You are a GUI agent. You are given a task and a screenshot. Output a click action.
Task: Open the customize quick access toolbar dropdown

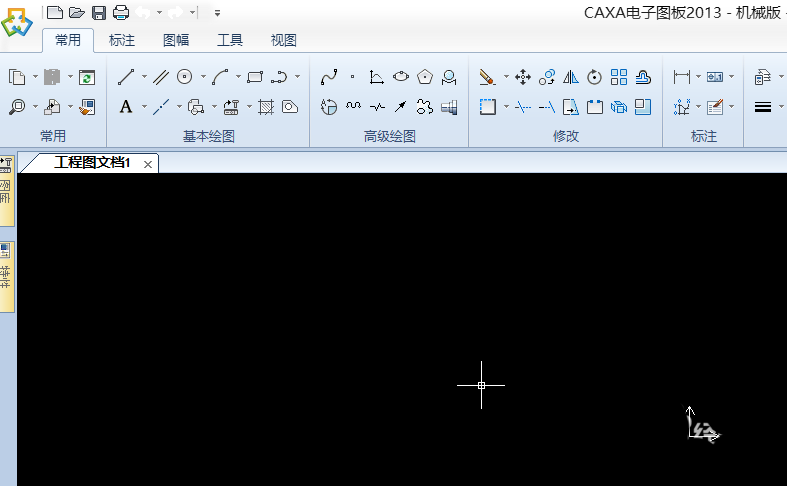pyautogui.click(x=217, y=13)
